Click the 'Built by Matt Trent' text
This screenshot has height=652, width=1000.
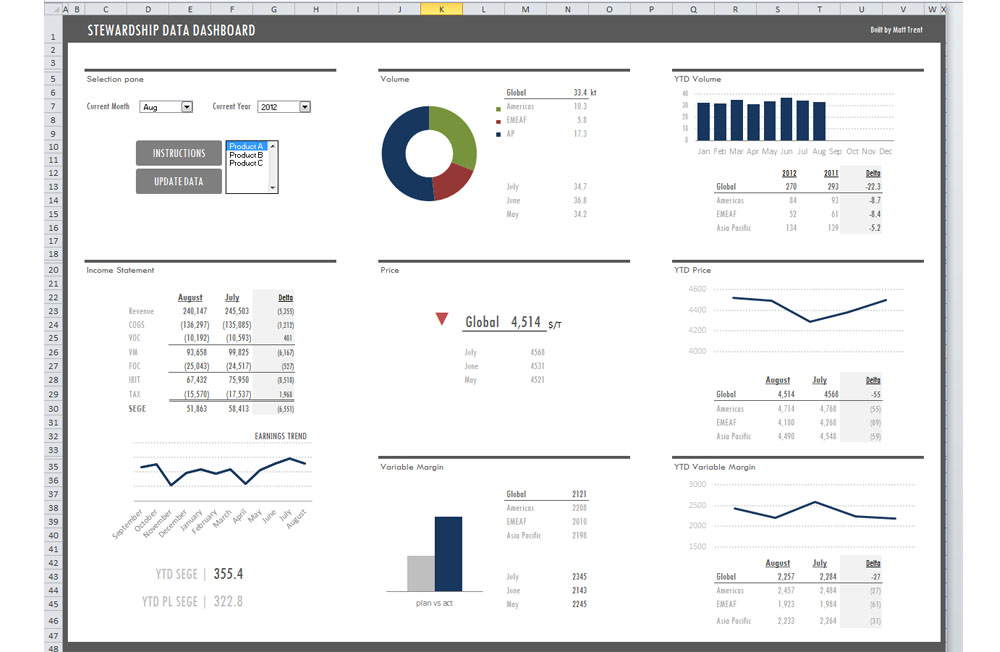click(x=896, y=30)
